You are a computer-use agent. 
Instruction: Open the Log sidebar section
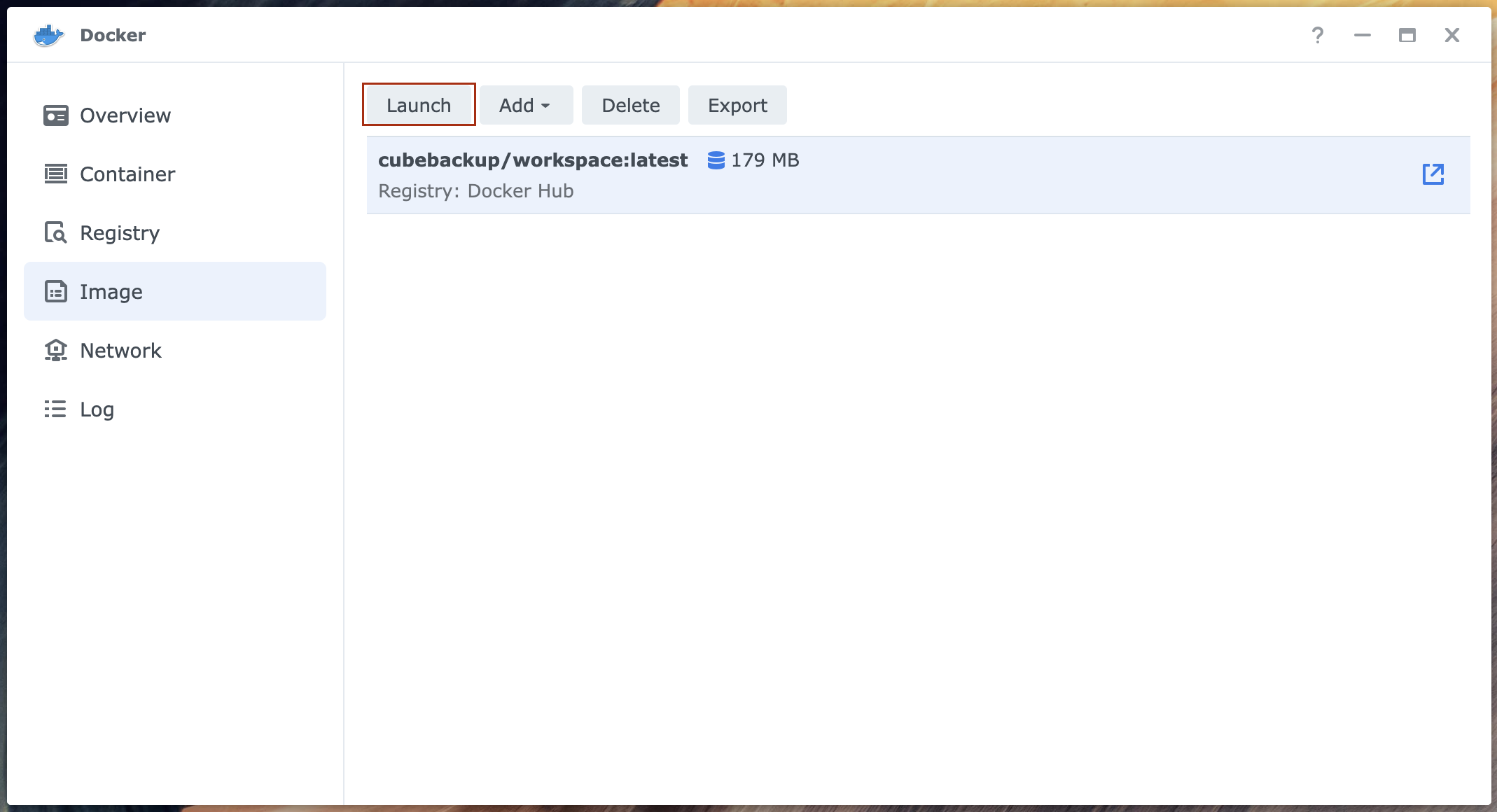(97, 409)
